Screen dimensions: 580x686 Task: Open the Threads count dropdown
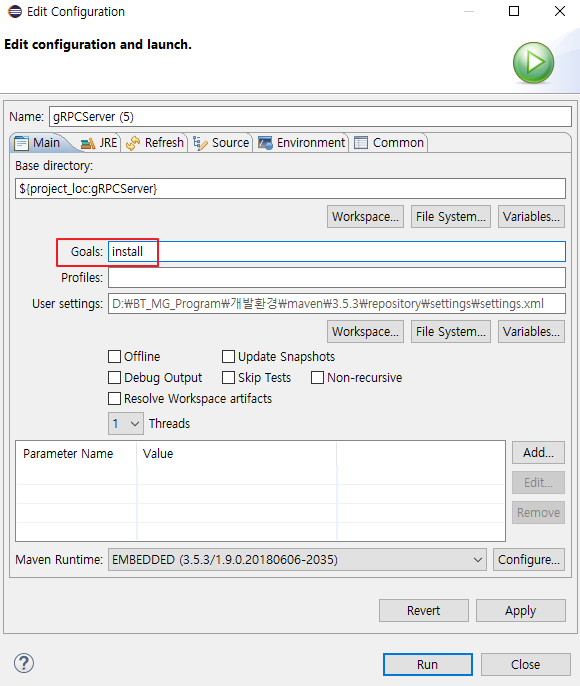[x=126, y=424]
